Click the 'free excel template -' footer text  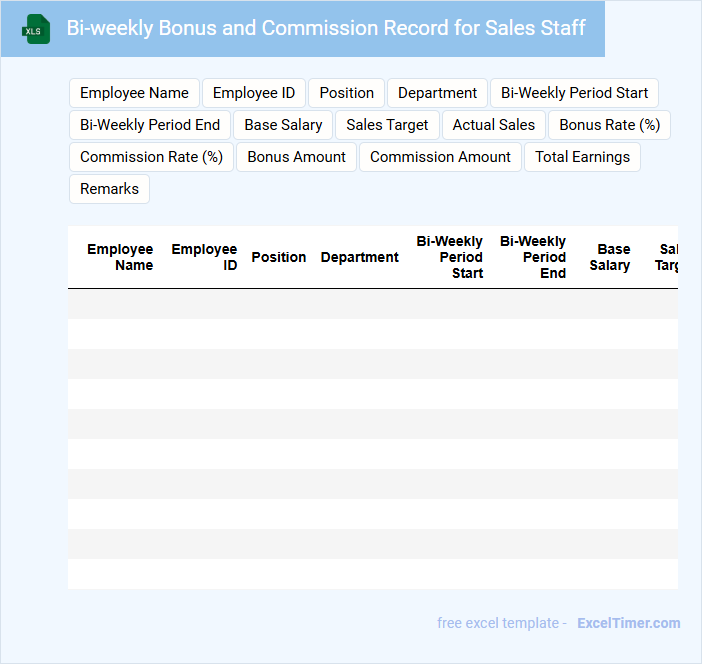coord(502,623)
